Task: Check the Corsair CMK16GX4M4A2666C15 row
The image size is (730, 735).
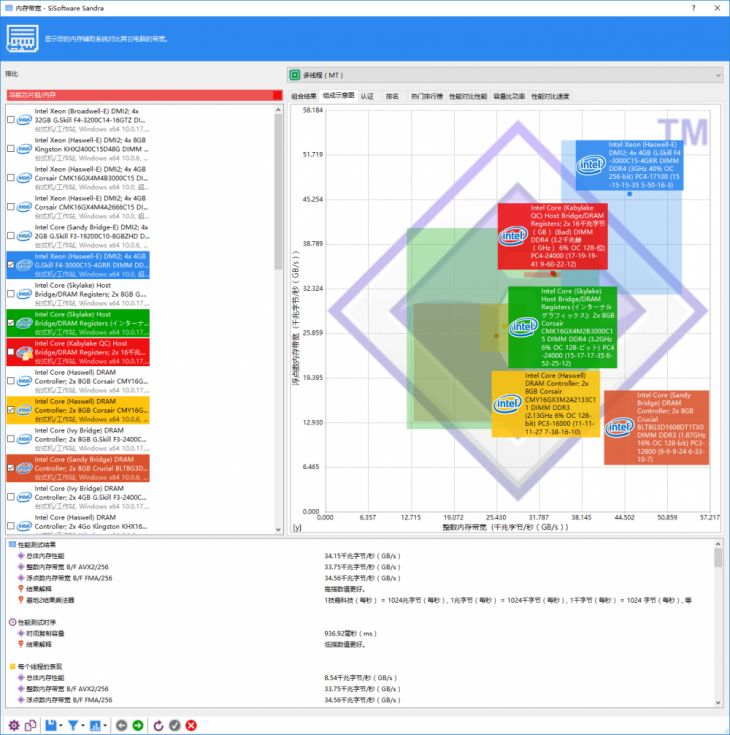Action: (x=11, y=207)
